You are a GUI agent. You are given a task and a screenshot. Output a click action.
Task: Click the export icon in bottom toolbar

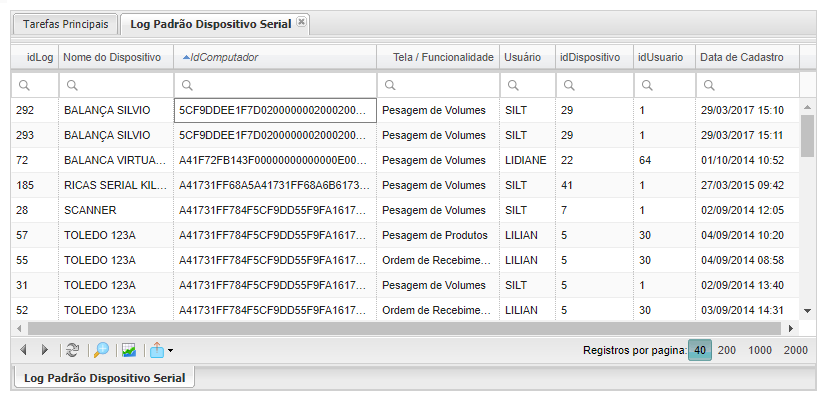tap(156, 350)
